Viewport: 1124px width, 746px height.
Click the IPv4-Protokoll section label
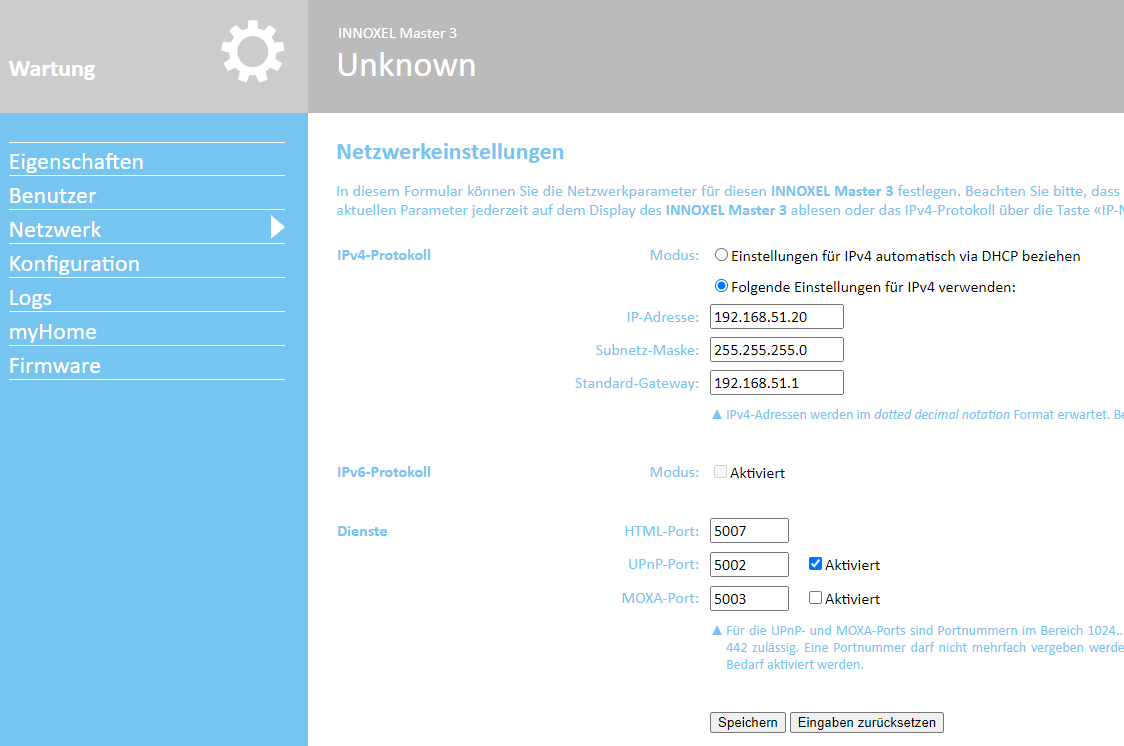[384, 255]
